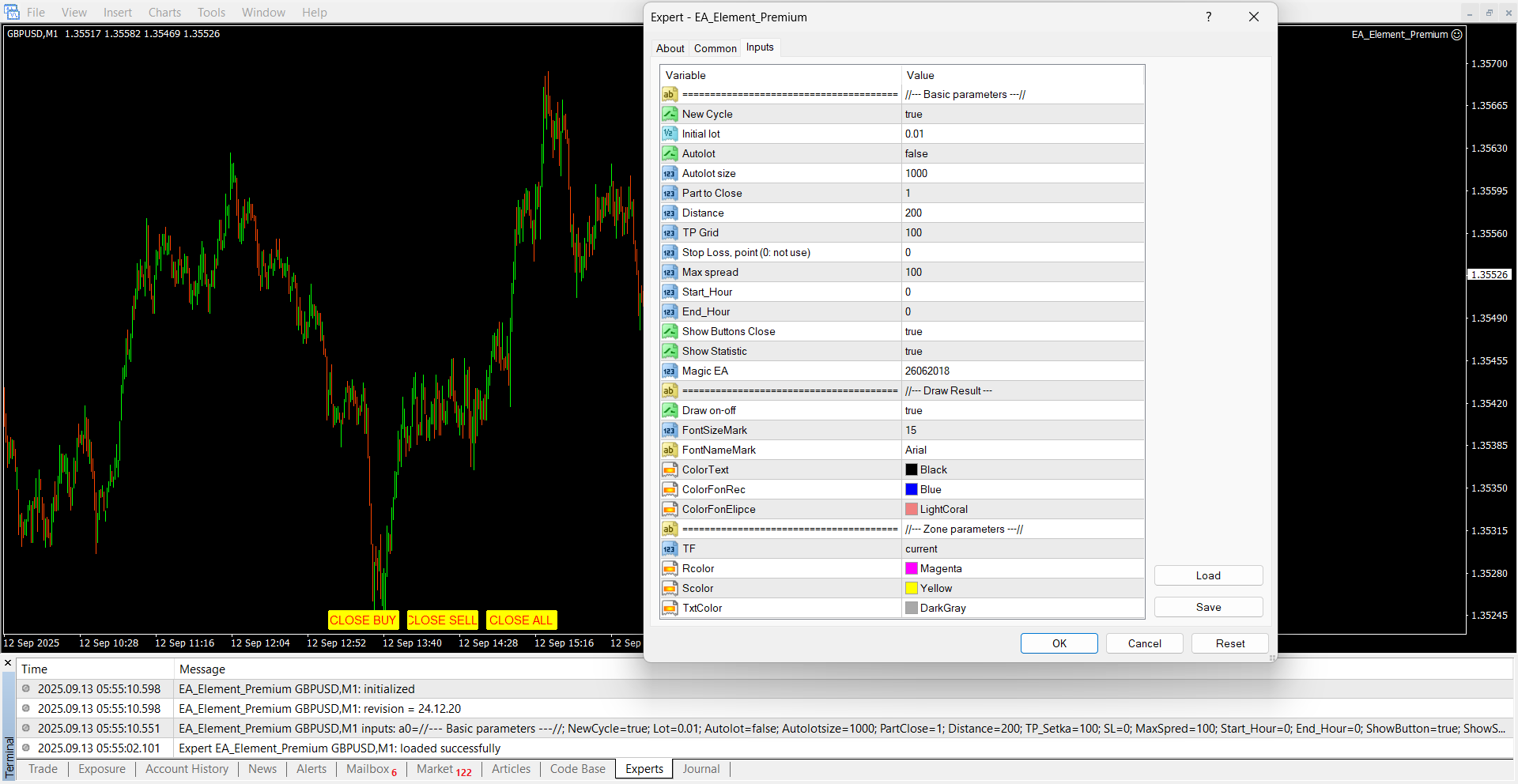Click the Load button
Image resolution: width=1518 pixels, height=784 pixels.
tap(1207, 575)
